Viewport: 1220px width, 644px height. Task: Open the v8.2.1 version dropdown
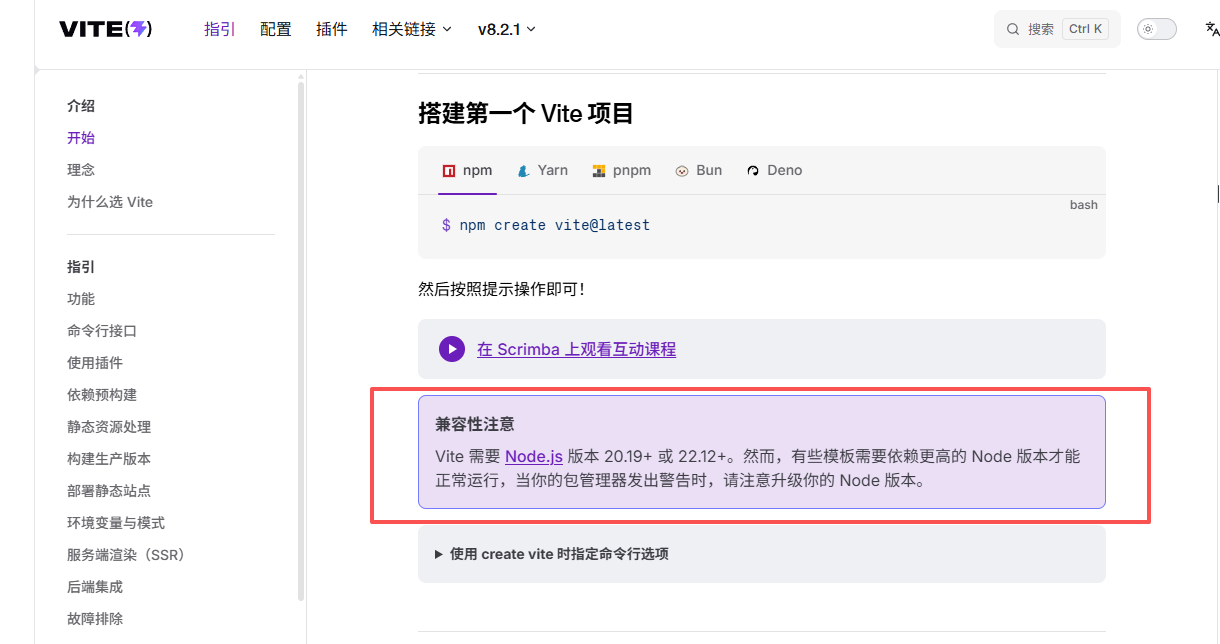tap(507, 29)
